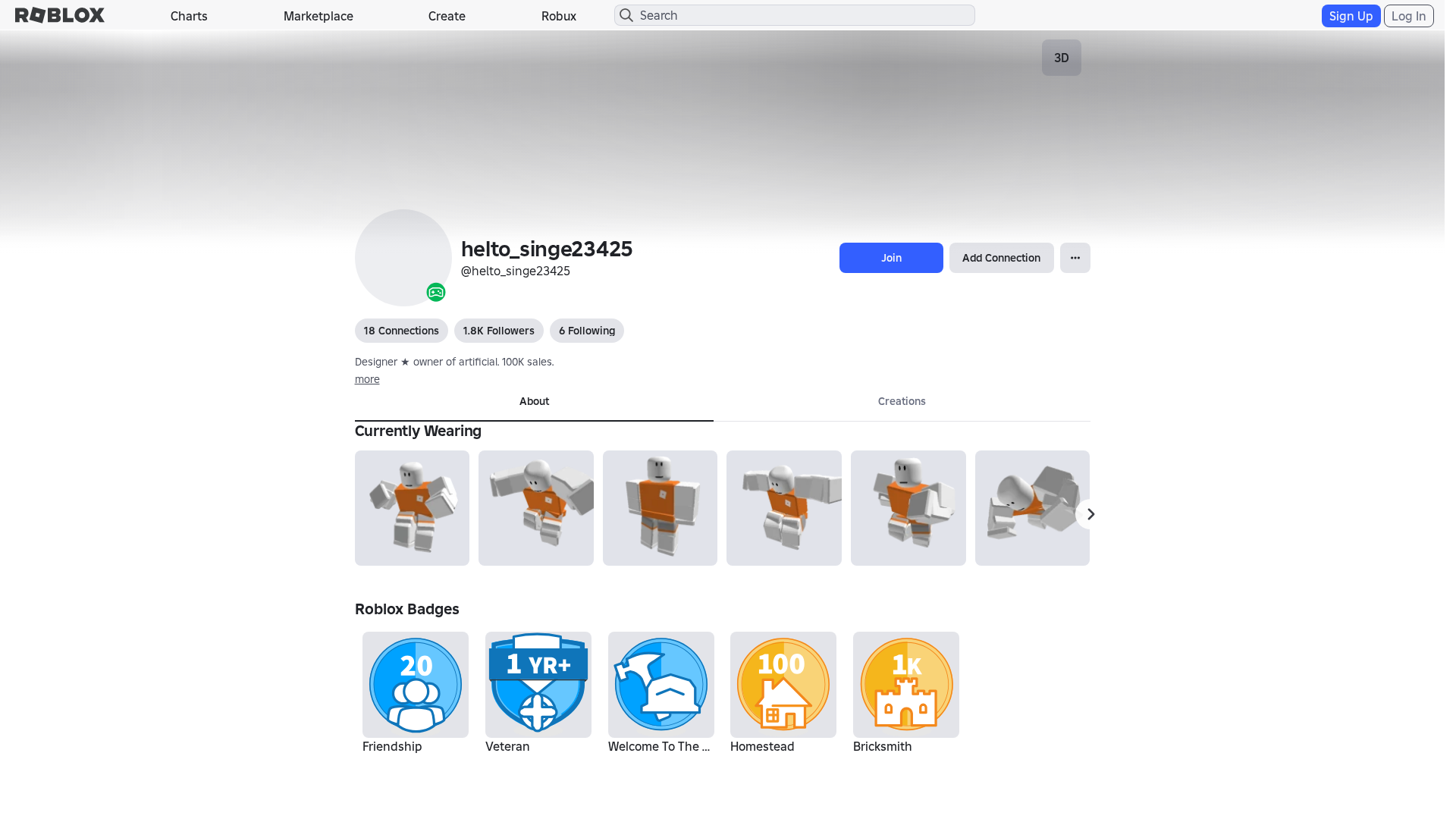Open the third wearing item, standing avatar
Screen dimensions: 1456x819
[660, 508]
